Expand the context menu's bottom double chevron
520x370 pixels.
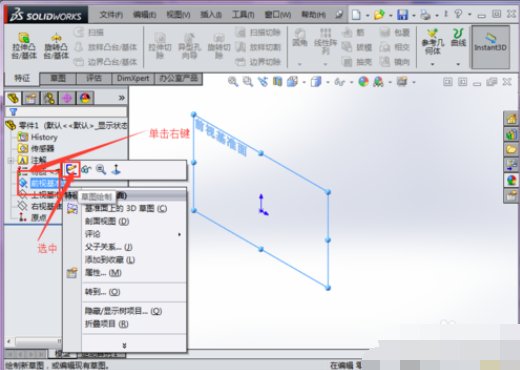124,345
